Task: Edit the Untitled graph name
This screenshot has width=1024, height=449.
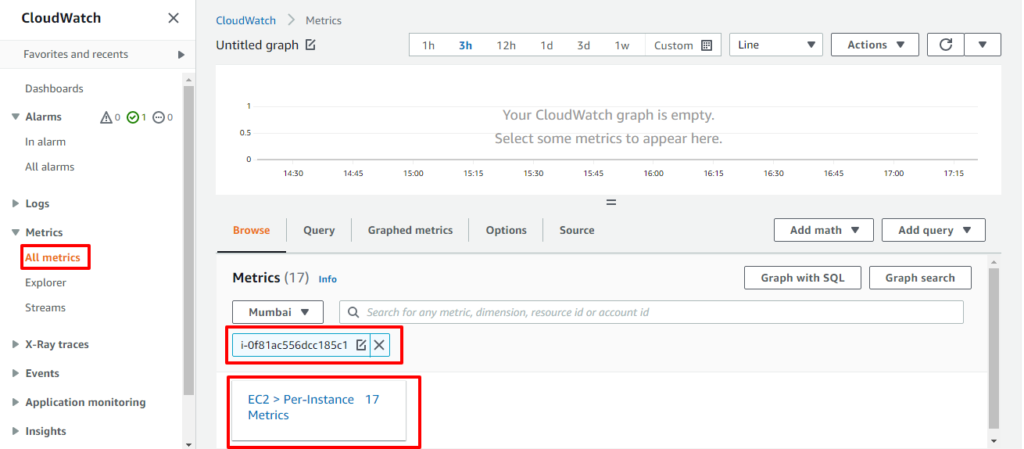Action: click(x=311, y=45)
